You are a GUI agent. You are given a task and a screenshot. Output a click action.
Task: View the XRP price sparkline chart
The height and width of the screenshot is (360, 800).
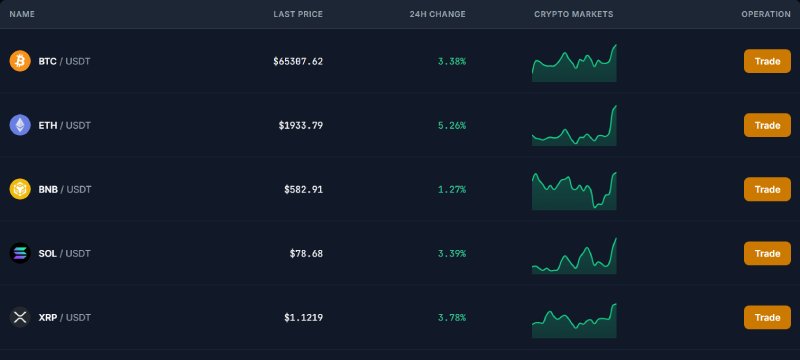[574, 321]
